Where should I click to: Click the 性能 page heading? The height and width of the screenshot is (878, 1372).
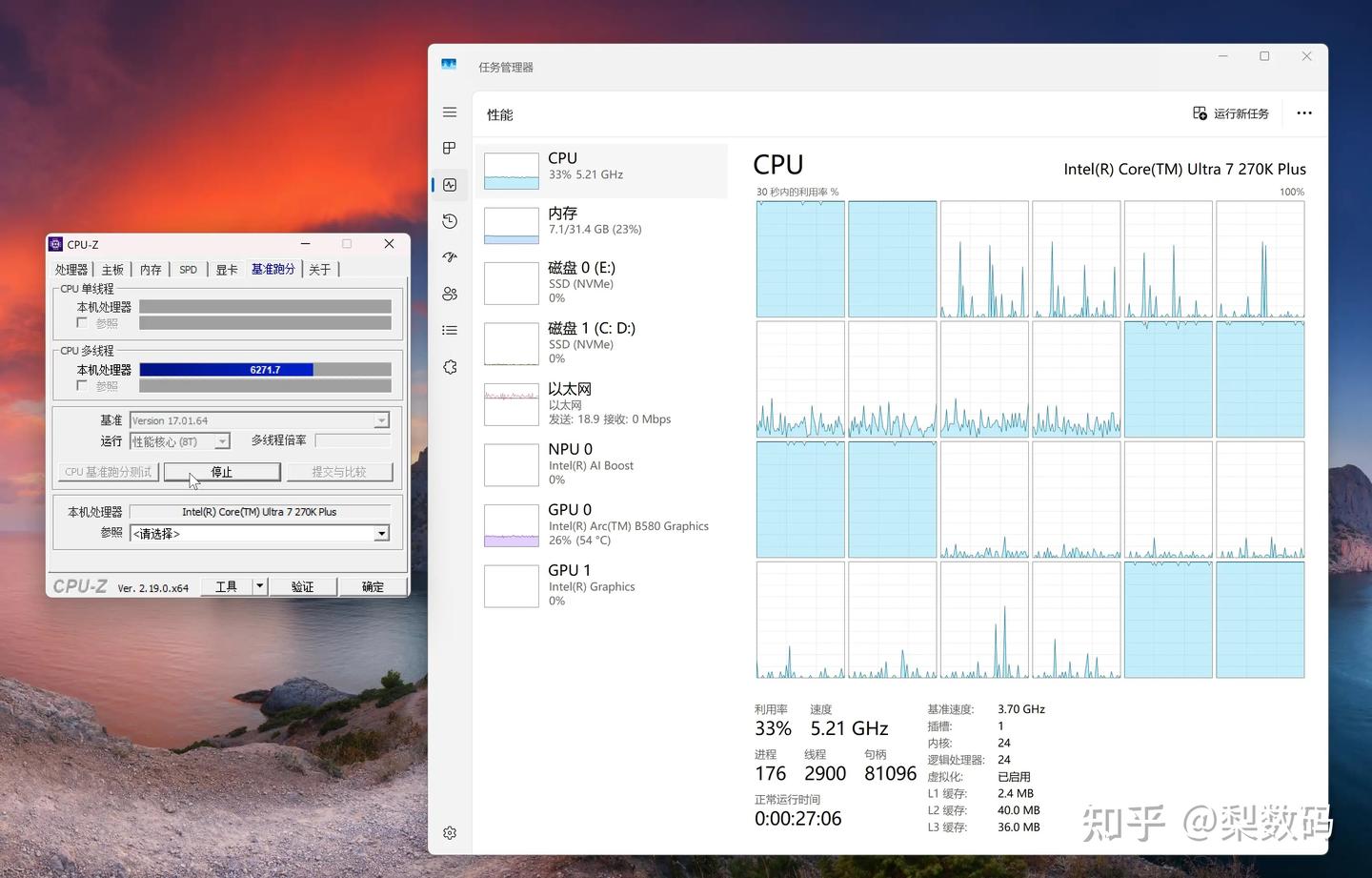click(500, 114)
